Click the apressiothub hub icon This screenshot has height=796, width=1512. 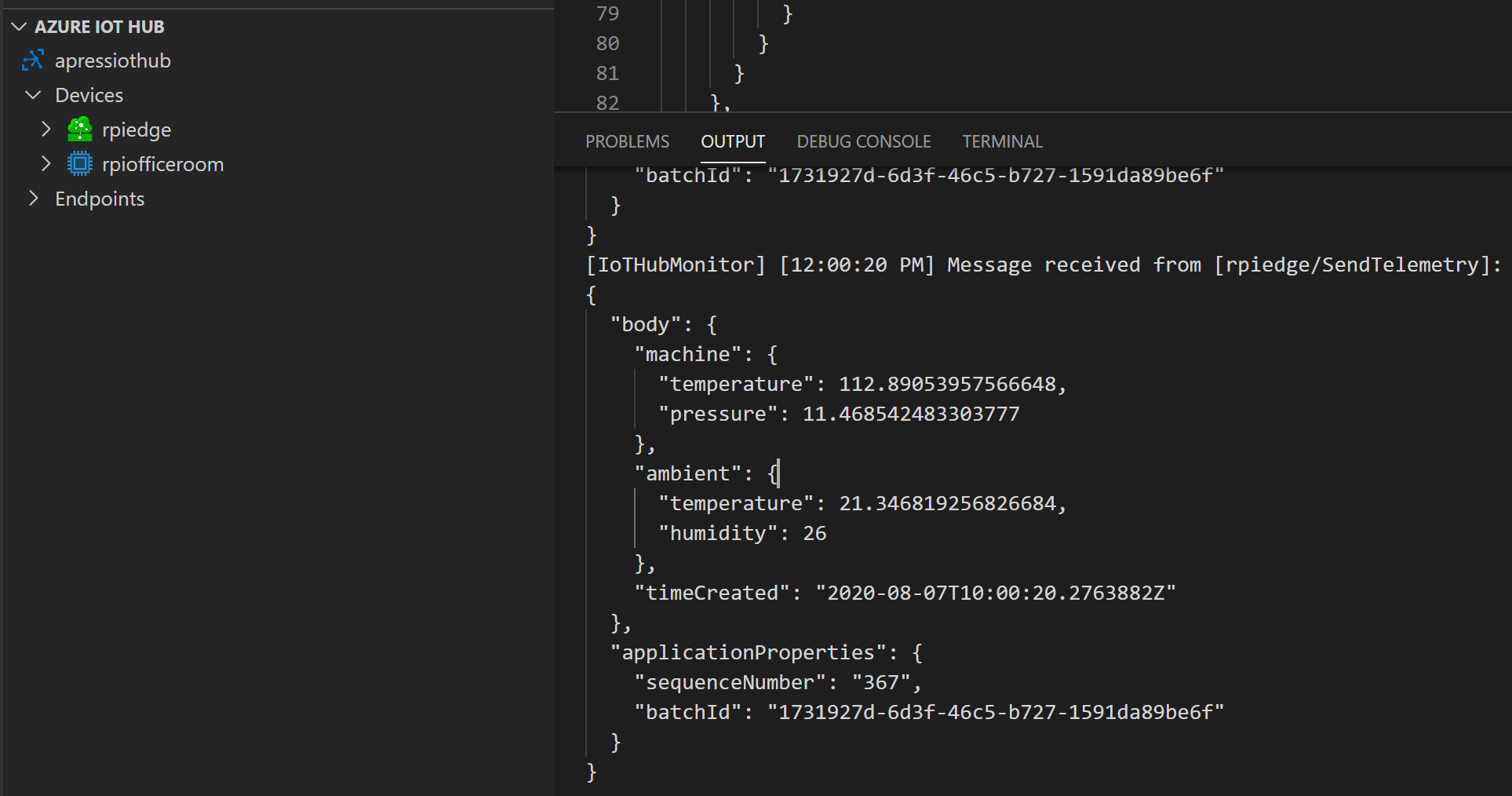(x=33, y=60)
